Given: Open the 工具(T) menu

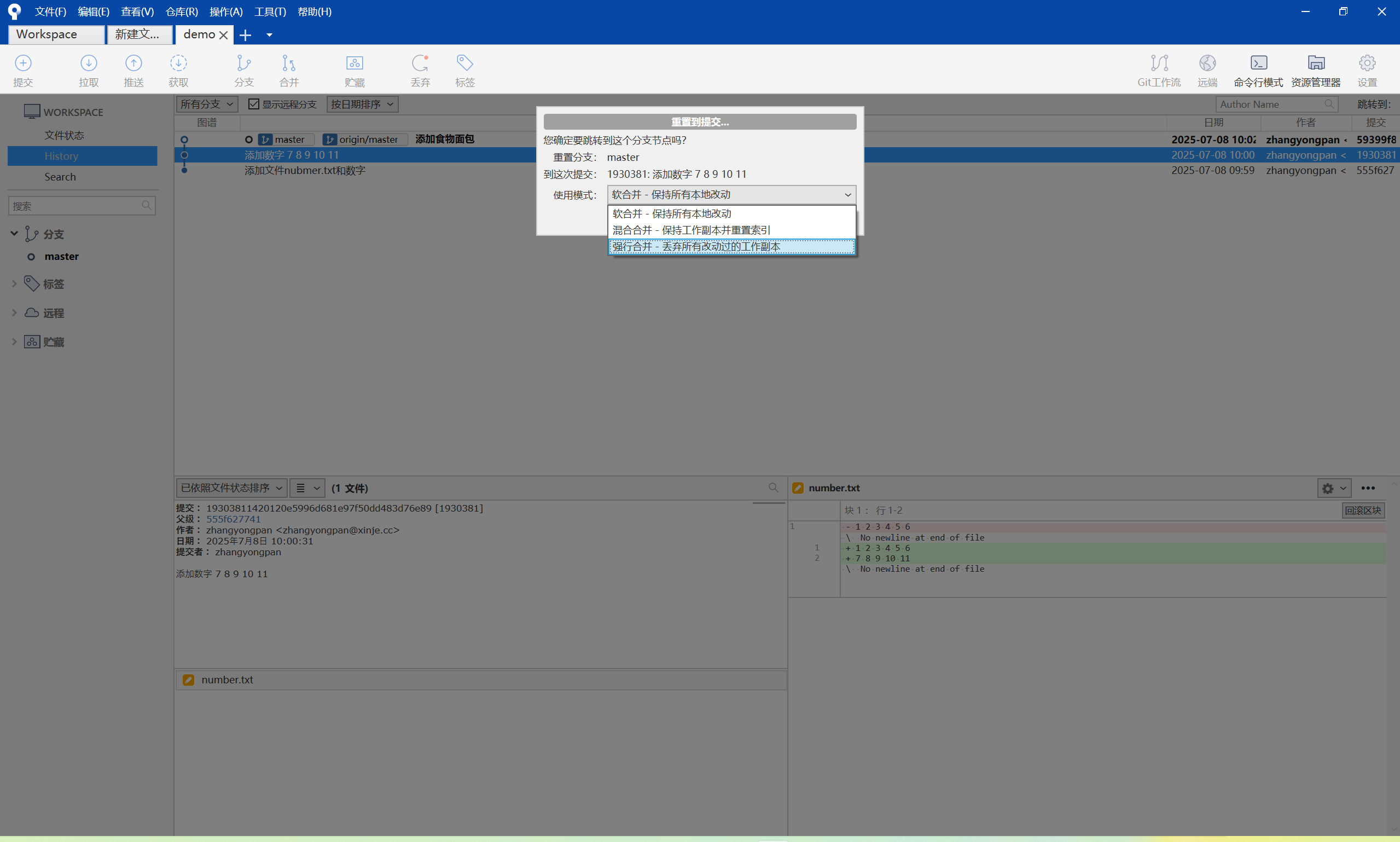Looking at the screenshot, I should (270, 11).
